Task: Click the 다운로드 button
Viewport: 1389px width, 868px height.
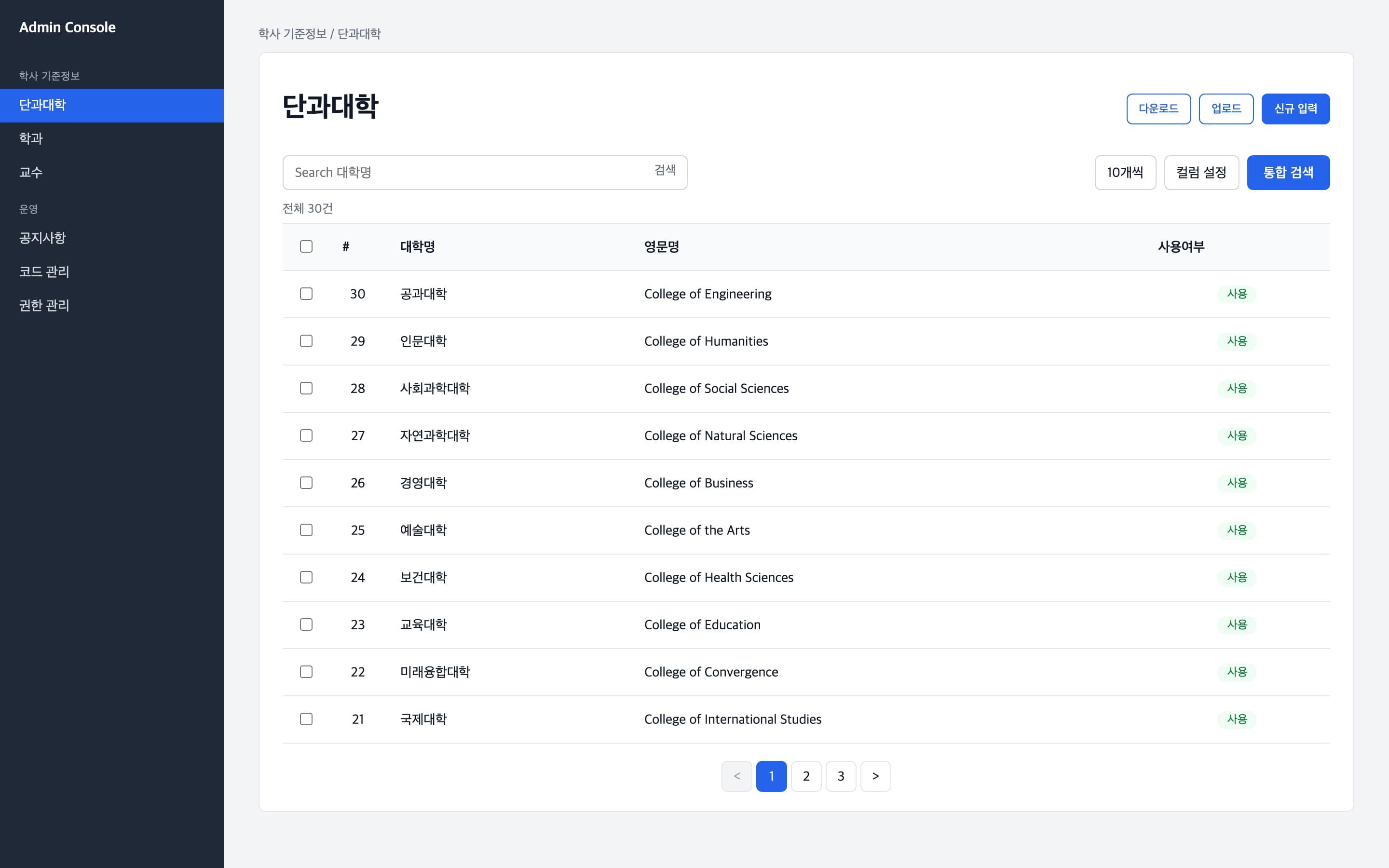Action: [x=1158, y=108]
